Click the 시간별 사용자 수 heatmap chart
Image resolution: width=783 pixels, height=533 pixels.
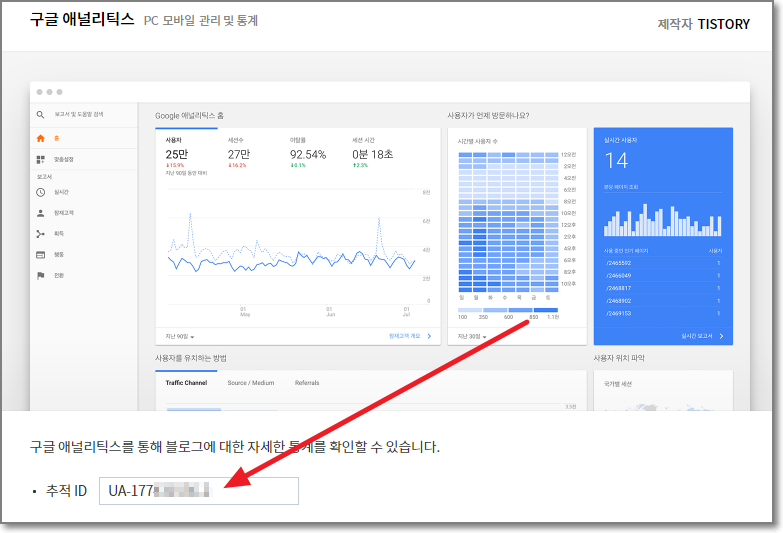point(508,222)
